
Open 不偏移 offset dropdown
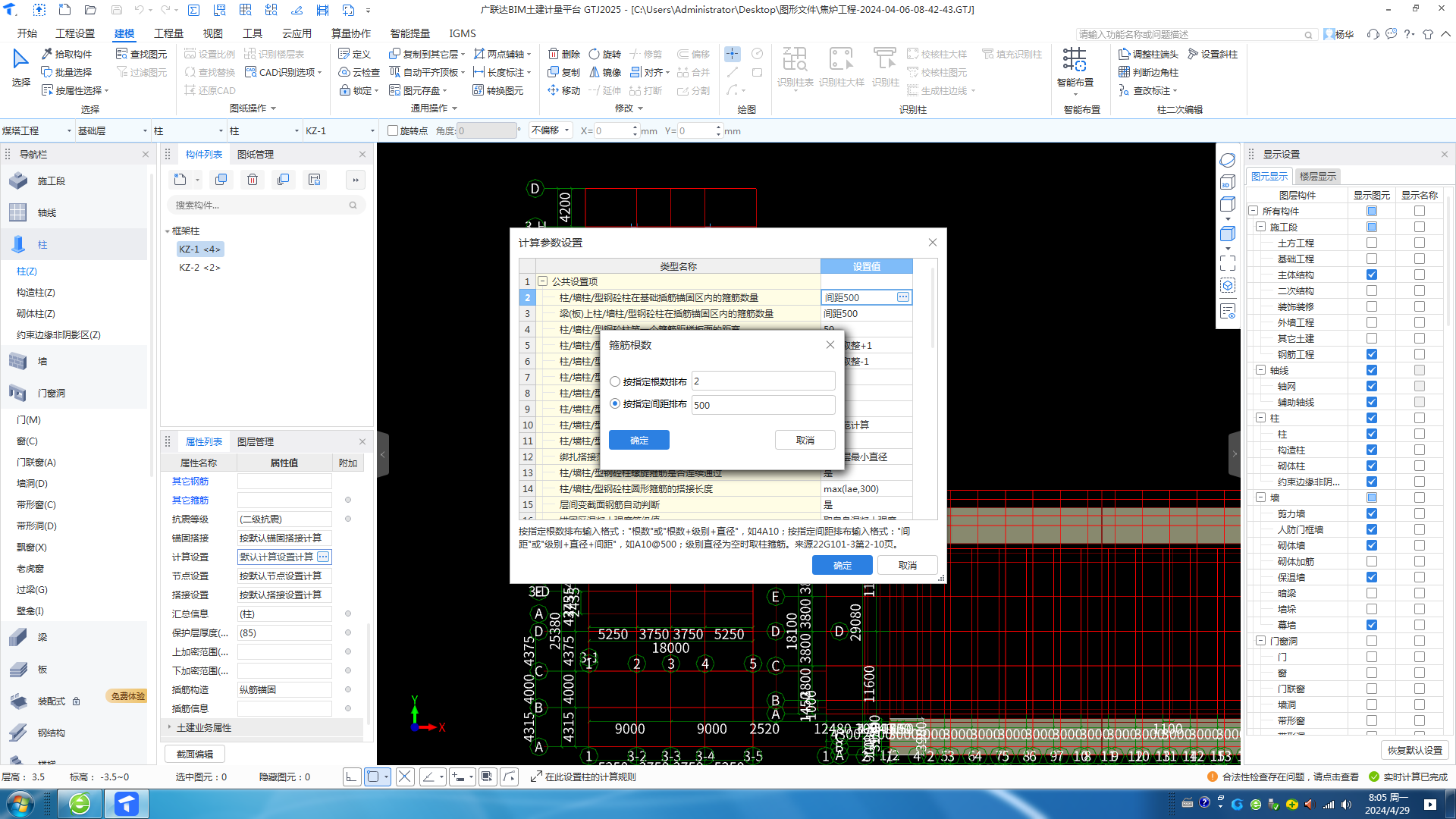tap(551, 130)
